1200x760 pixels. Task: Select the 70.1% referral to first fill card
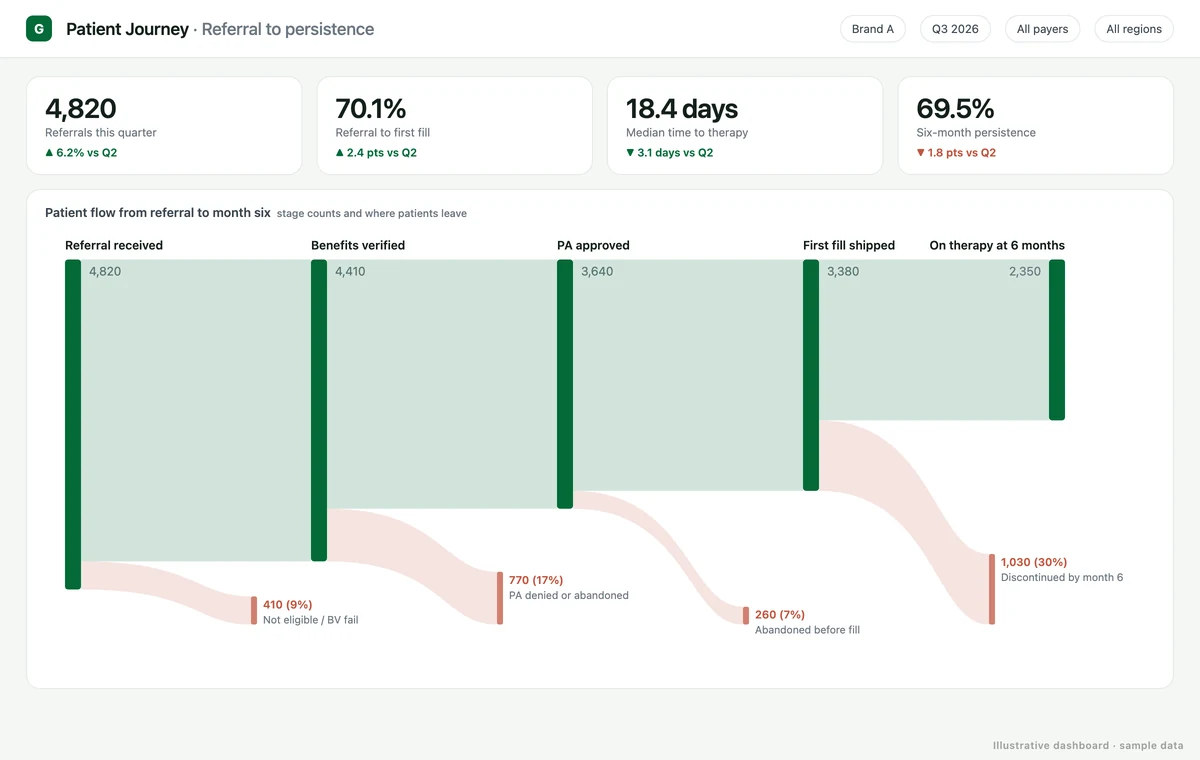(455, 126)
